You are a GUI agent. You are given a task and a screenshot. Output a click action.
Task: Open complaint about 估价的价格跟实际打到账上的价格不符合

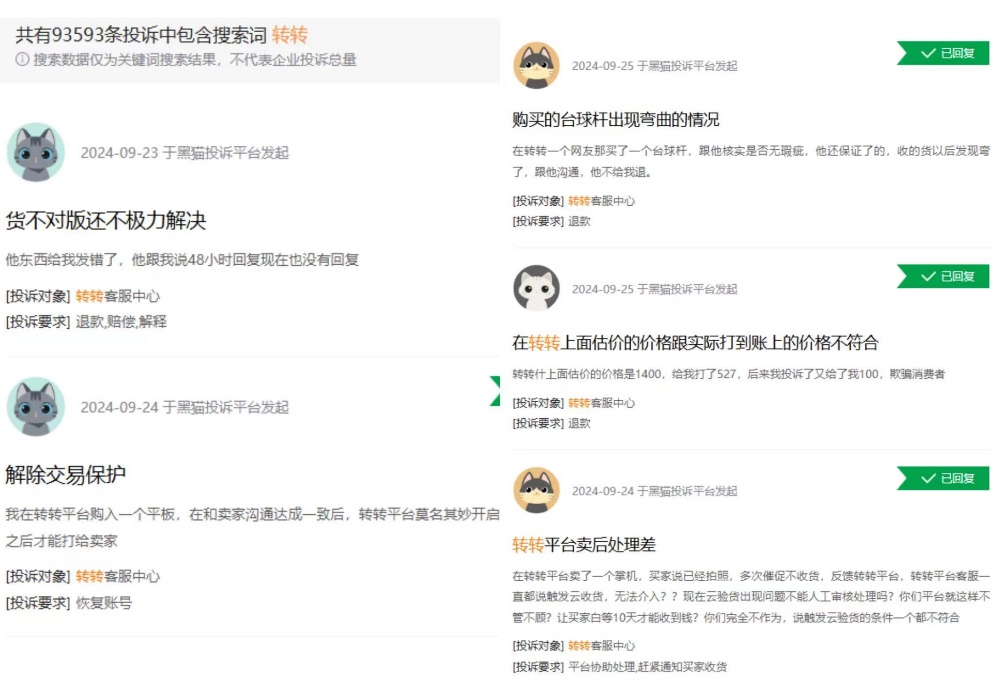click(x=695, y=343)
